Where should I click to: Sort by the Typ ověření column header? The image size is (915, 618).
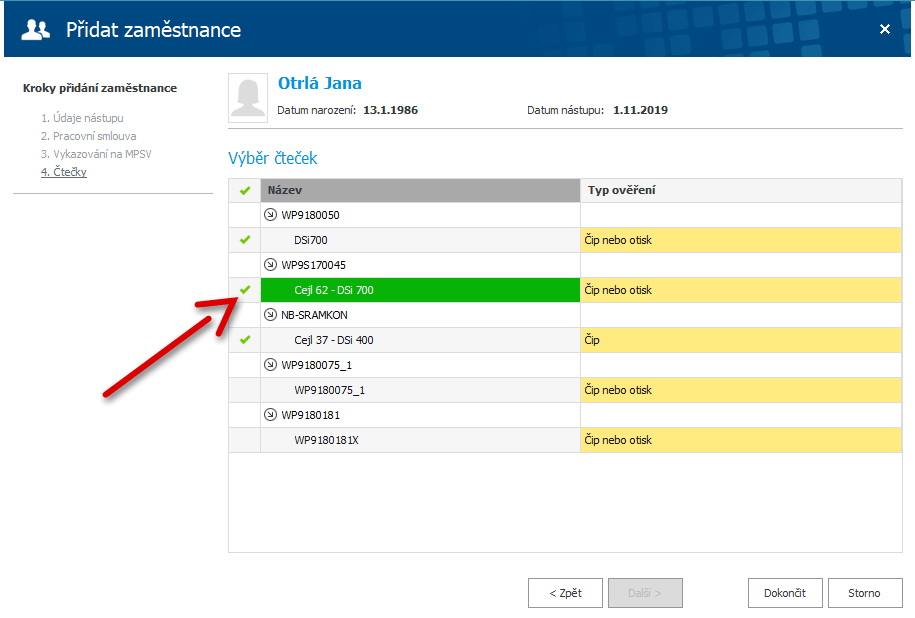click(x=741, y=190)
